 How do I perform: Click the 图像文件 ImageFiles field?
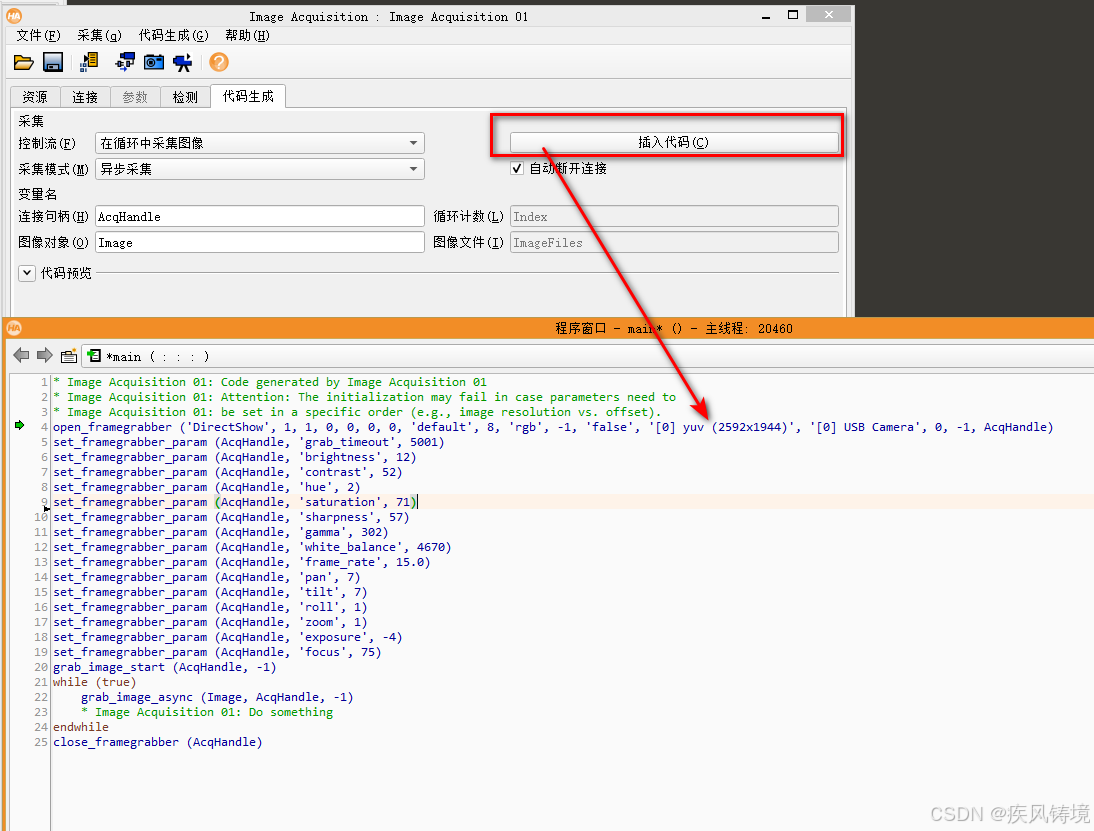pyautogui.click(x=674, y=242)
